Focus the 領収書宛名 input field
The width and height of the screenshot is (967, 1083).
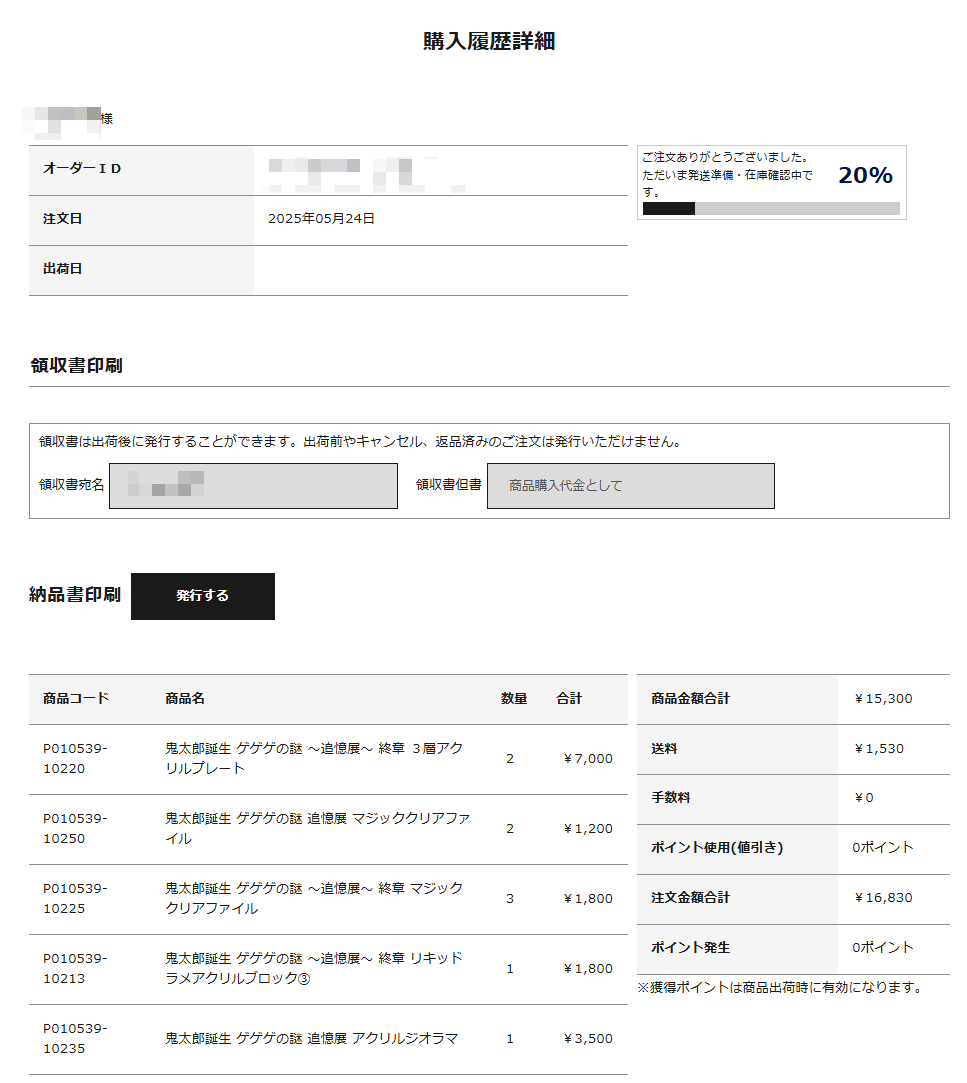[x=253, y=486]
